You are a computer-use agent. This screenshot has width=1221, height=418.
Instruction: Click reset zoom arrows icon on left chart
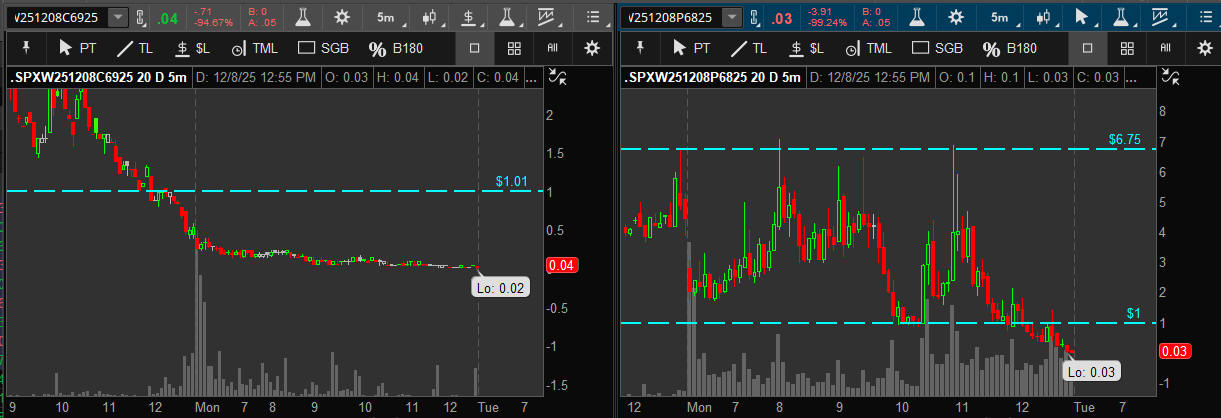click(557, 77)
